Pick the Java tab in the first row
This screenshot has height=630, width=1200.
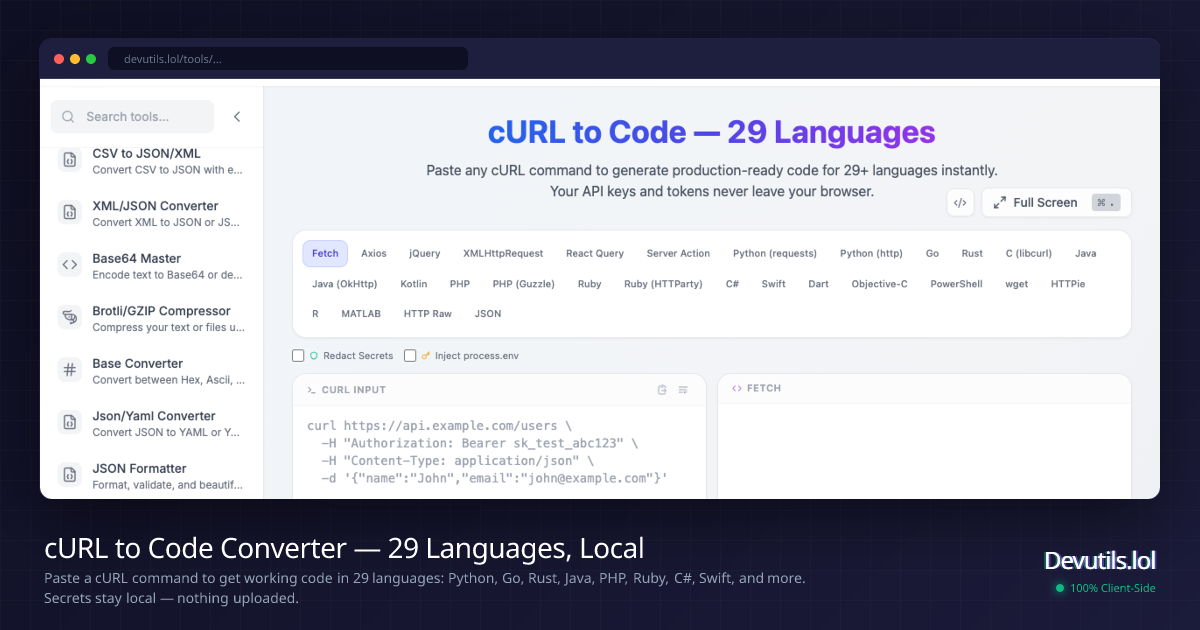click(1086, 254)
